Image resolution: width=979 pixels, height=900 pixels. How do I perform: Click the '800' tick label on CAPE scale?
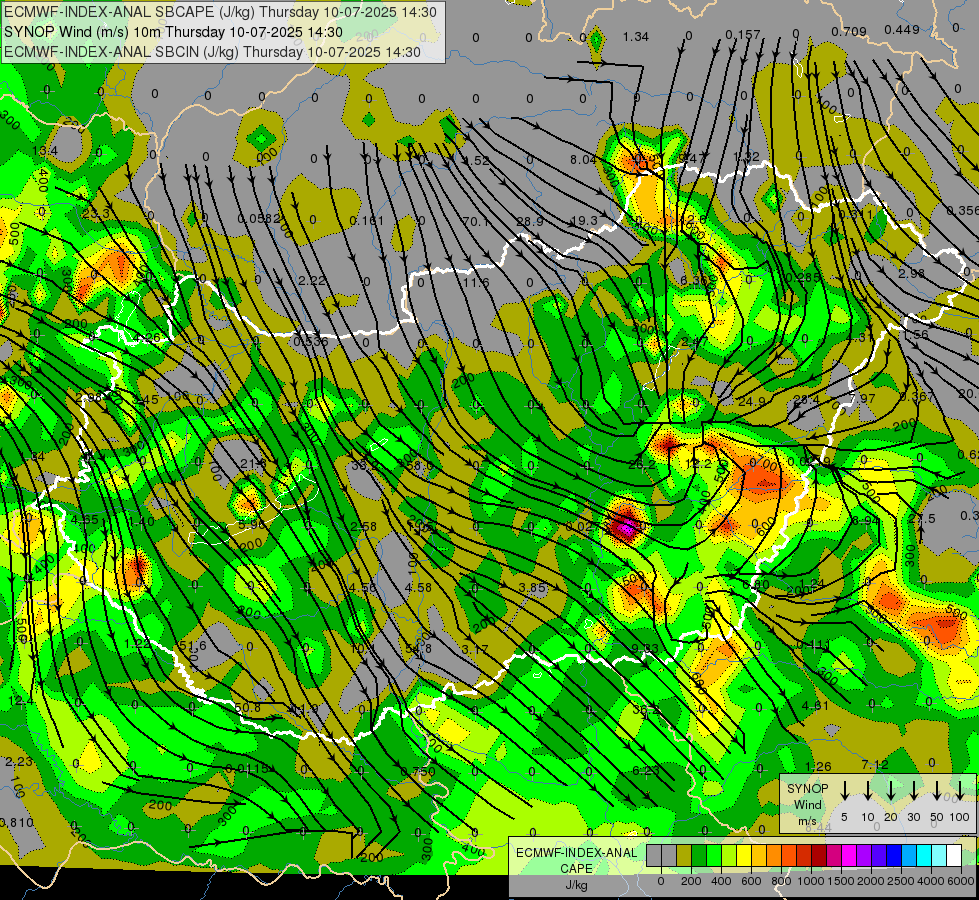[x=781, y=881]
